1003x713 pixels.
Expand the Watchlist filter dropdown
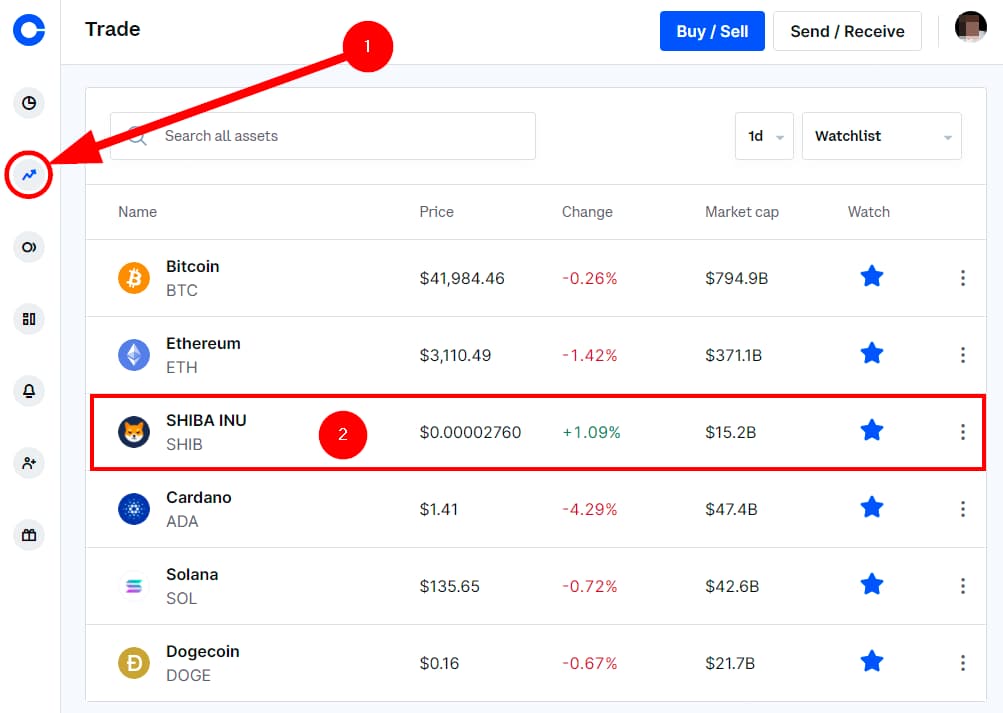tap(882, 136)
